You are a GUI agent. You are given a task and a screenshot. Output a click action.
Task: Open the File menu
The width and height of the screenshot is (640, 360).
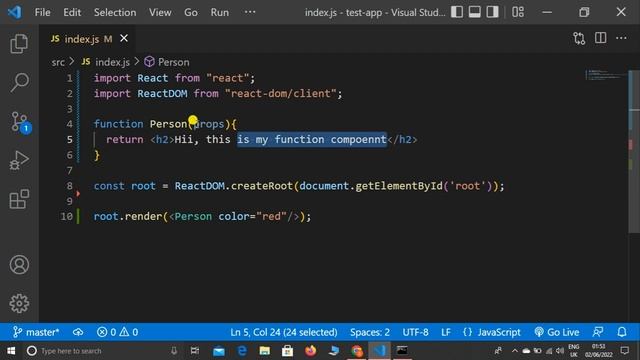pos(42,12)
